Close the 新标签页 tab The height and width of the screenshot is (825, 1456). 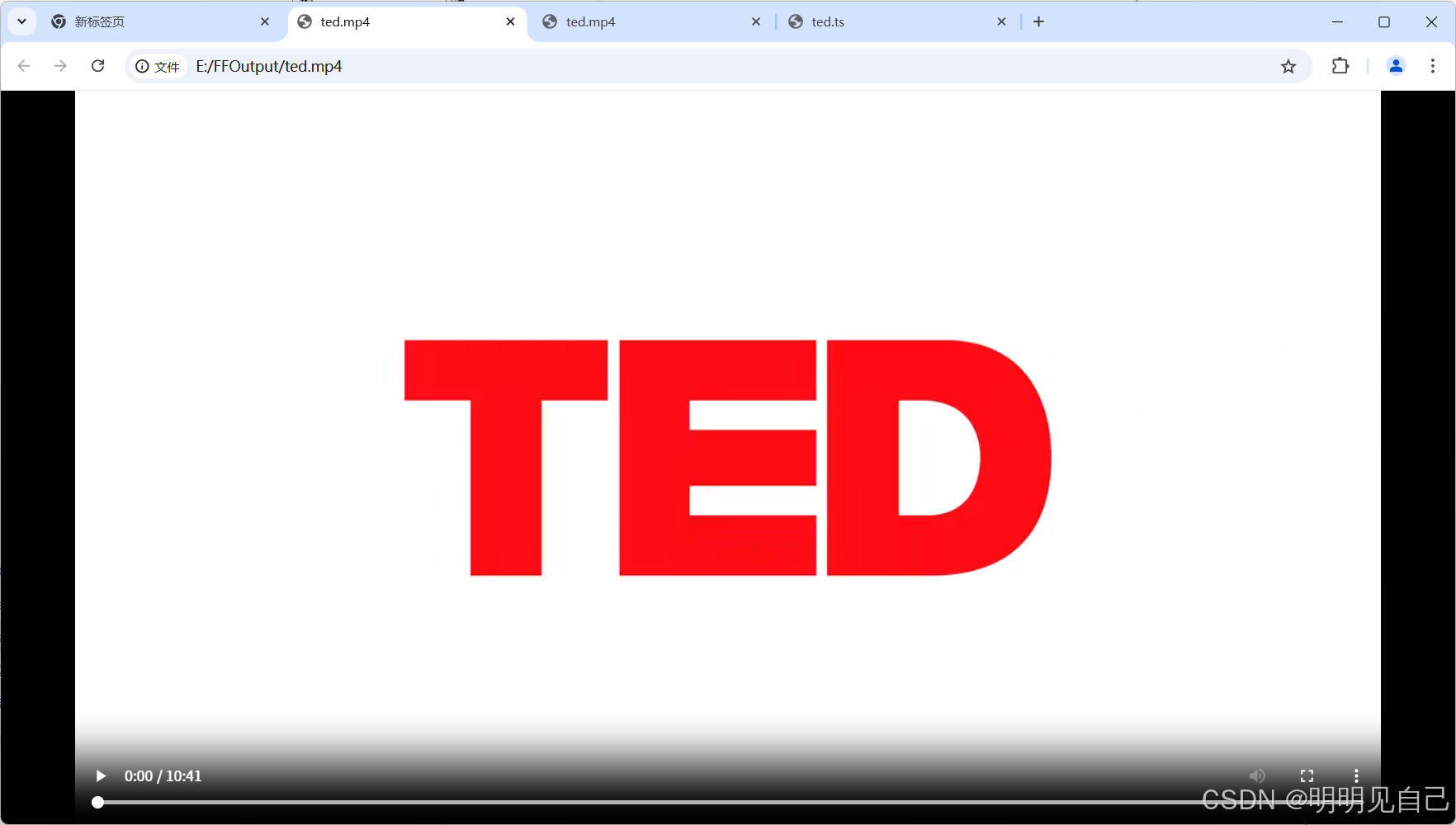265,22
